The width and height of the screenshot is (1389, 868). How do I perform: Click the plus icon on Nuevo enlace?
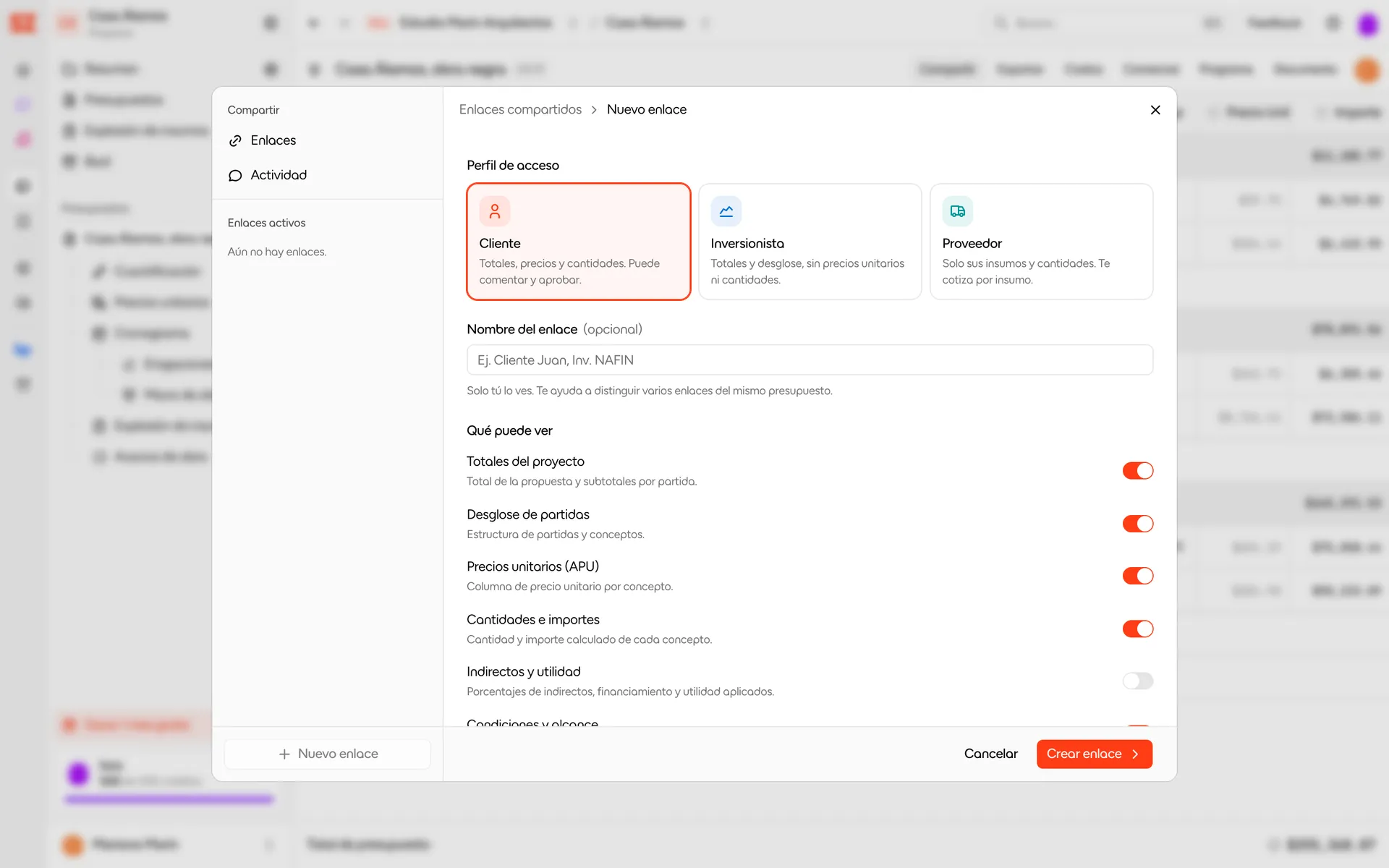point(284,754)
